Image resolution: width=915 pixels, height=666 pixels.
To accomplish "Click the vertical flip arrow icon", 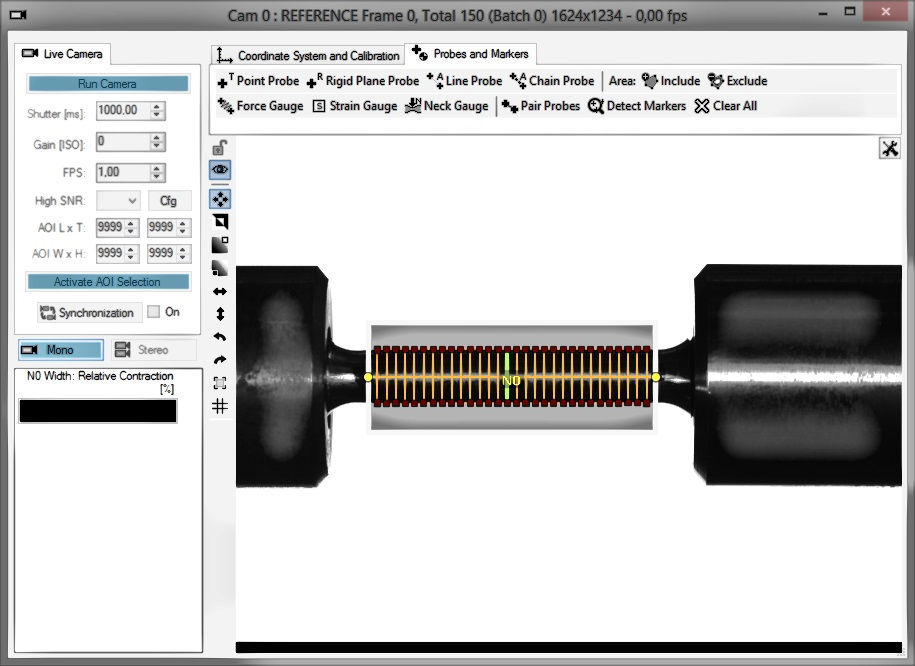I will (220, 314).
